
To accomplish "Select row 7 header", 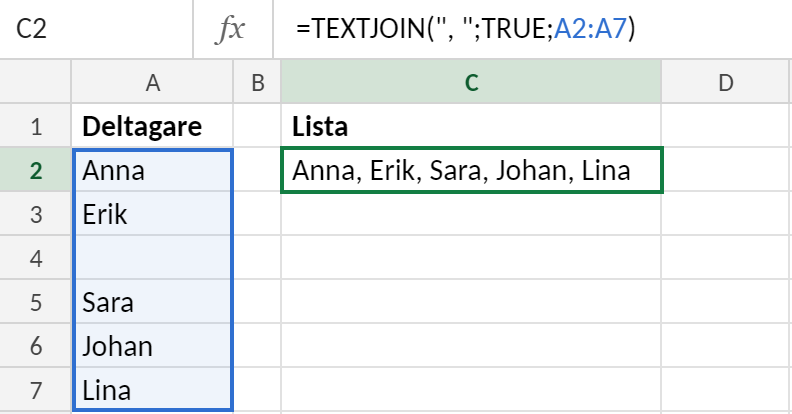I will (x=35, y=390).
